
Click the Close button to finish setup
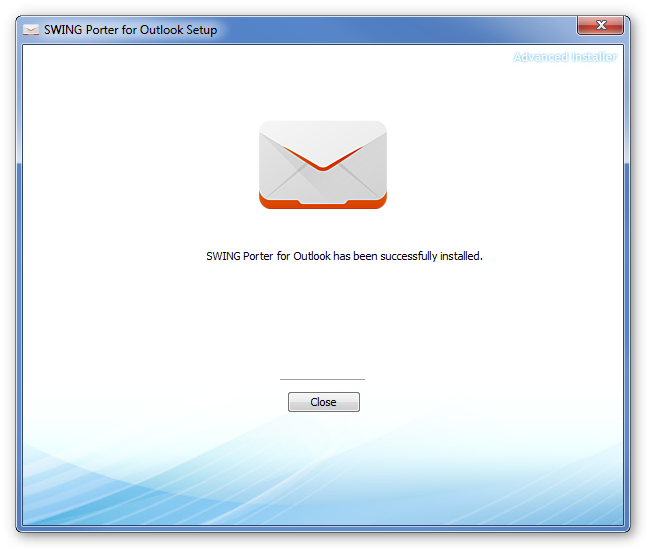click(x=323, y=402)
